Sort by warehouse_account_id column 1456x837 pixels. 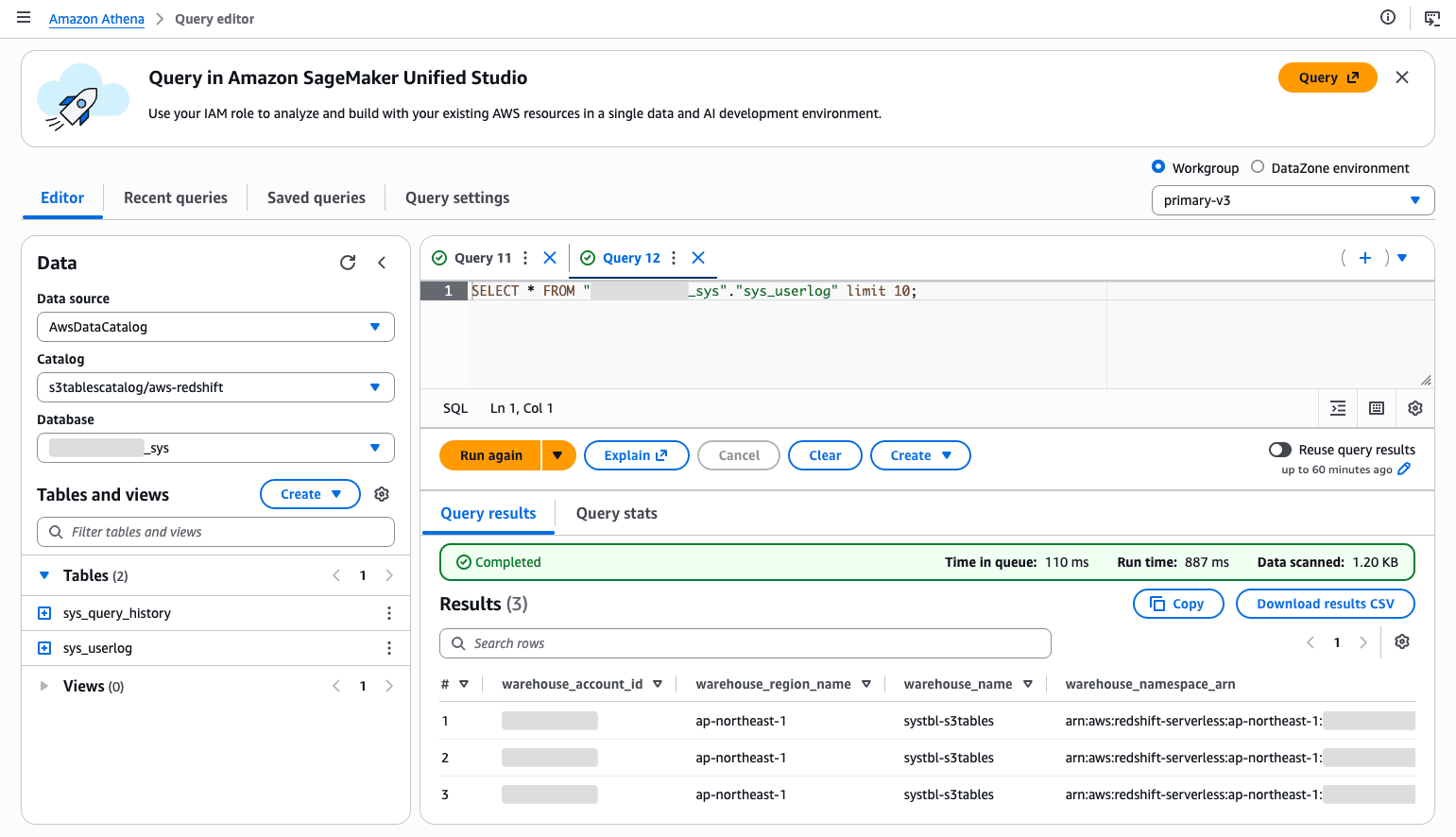tap(658, 684)
